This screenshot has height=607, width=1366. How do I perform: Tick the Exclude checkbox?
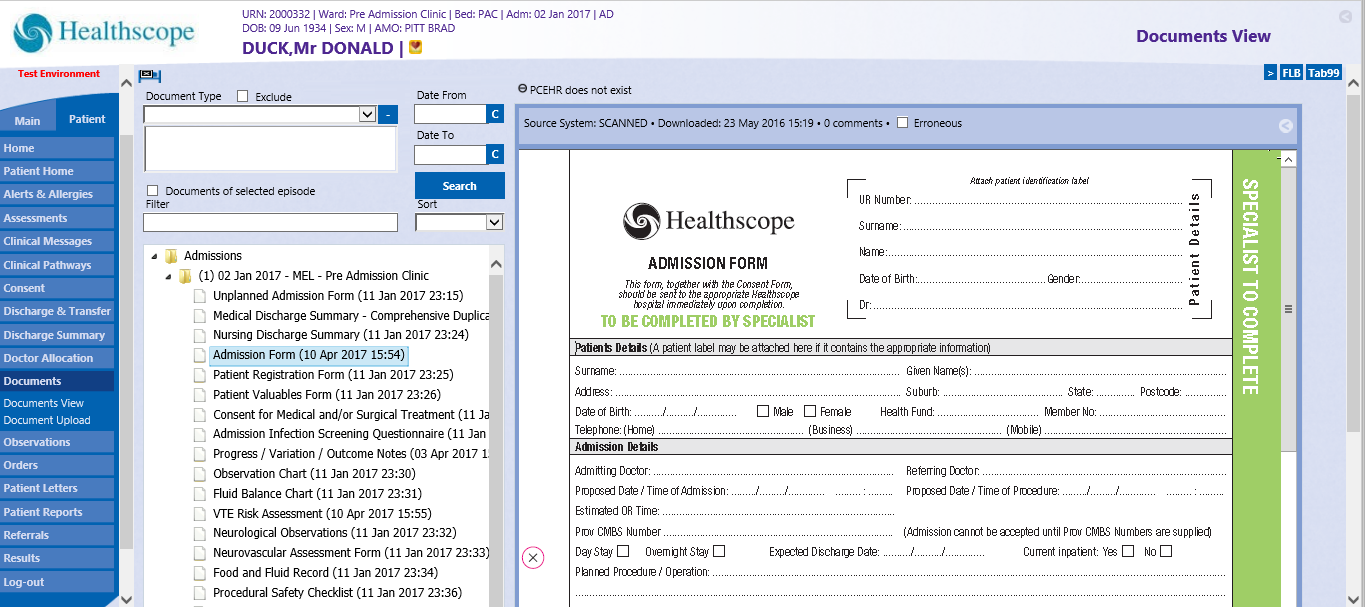242,96
